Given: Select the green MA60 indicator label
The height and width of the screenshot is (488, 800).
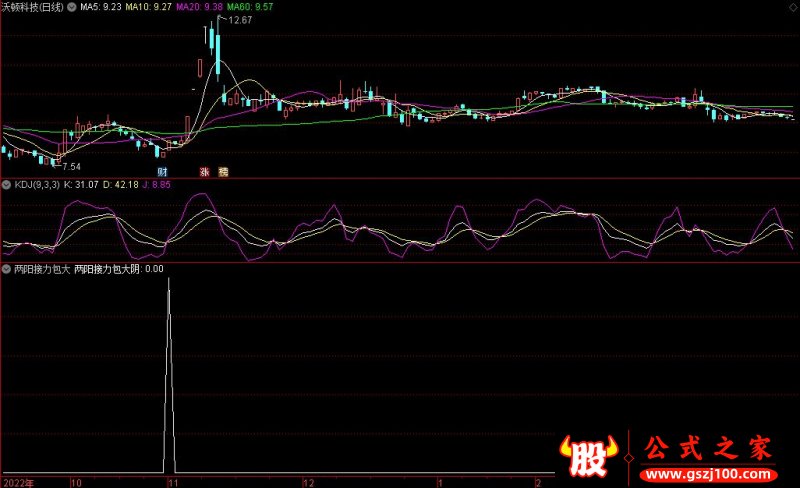Looking at the screenshot, I should [x=252, y=7].
